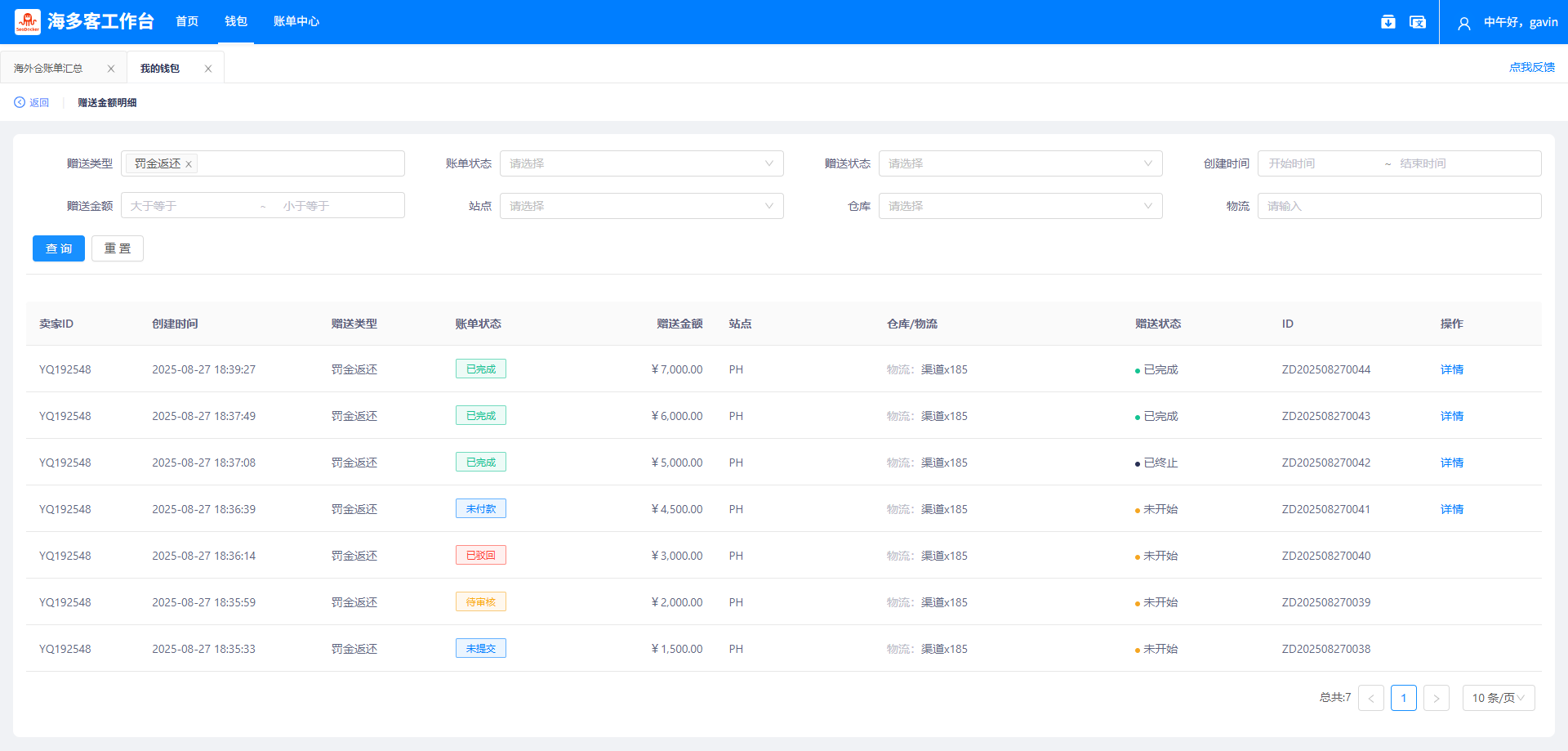
Task: Click the 查询 search button
Action: pyautogui.click(x=59, y=248)
